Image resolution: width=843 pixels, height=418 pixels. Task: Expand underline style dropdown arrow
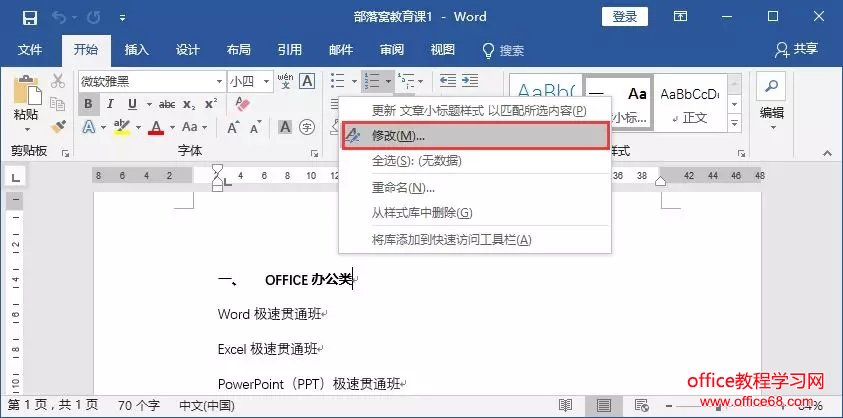click(149, 104)
